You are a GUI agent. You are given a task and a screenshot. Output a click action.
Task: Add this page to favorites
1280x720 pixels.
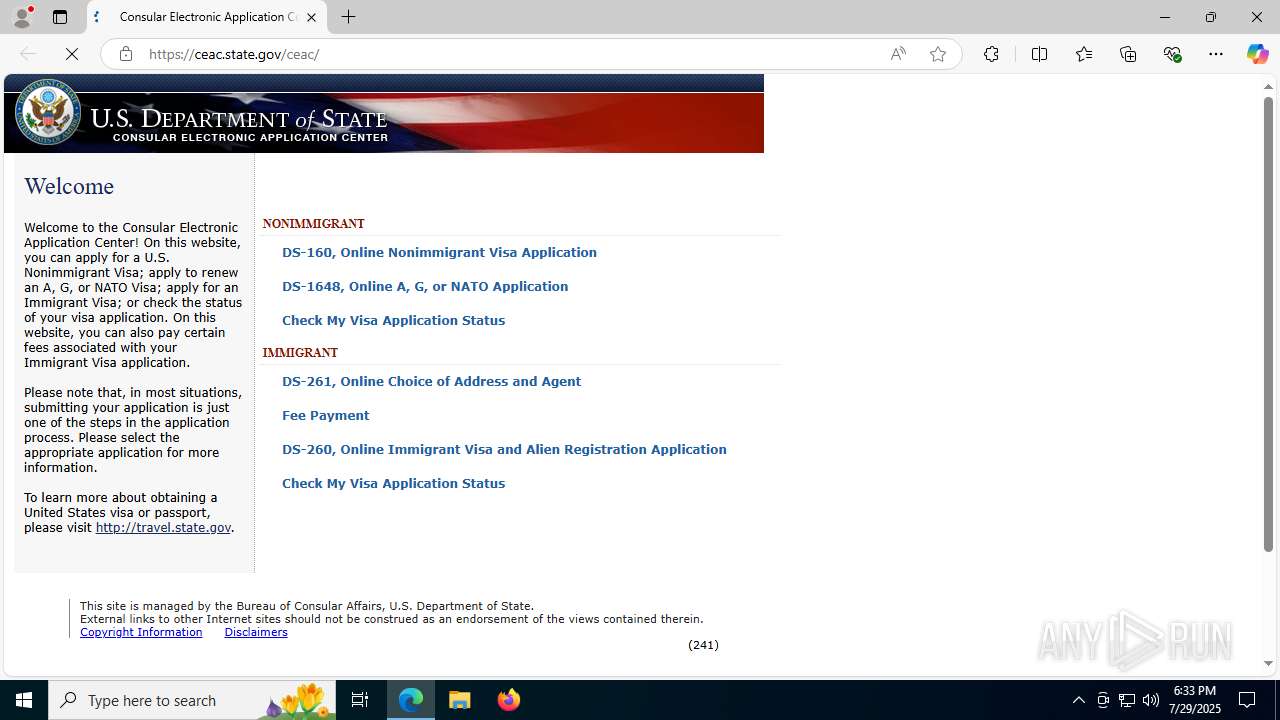pos(938,54)
